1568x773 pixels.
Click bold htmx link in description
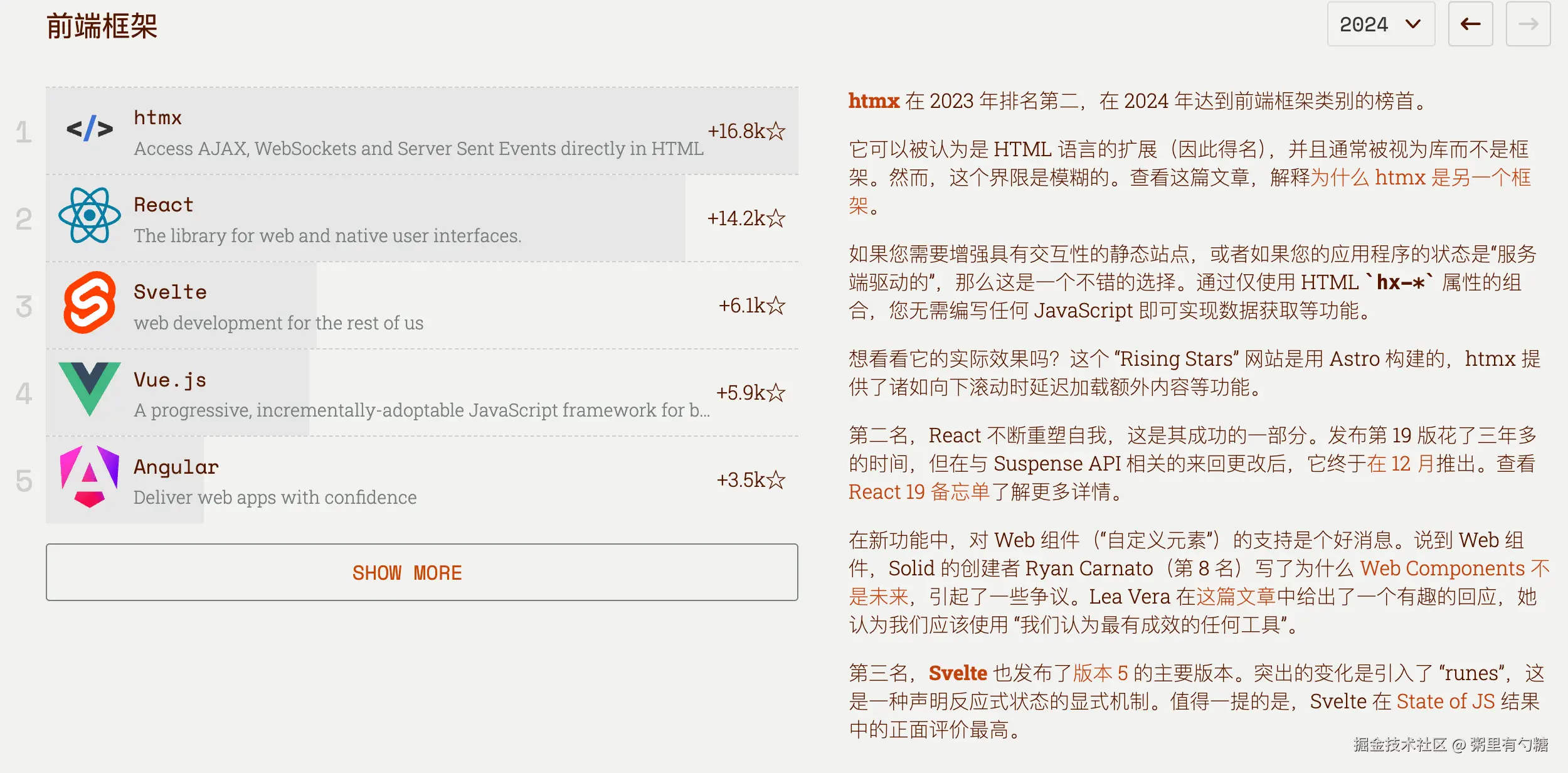coord(874,101)
